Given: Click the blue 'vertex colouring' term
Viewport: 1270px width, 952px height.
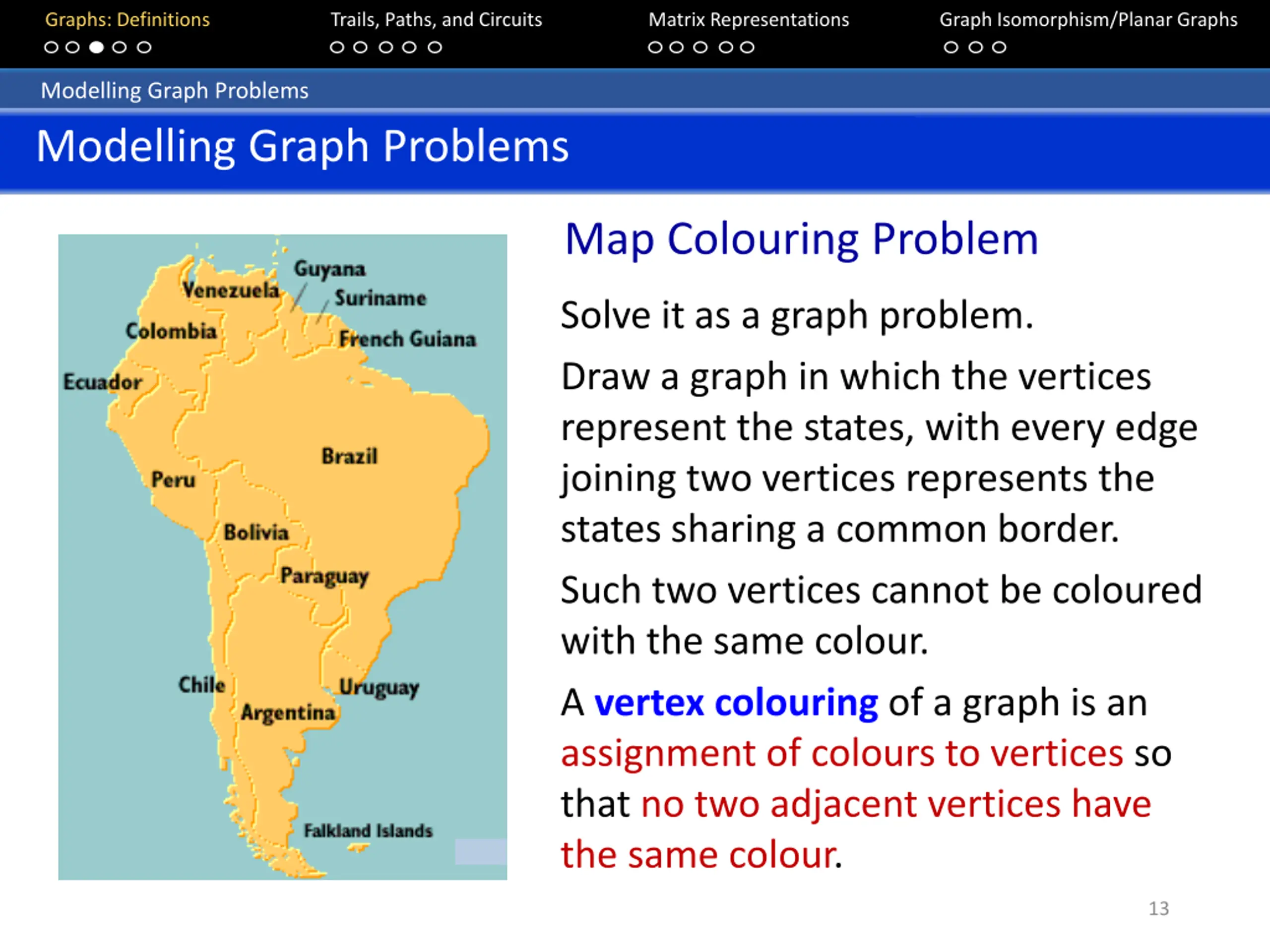Looking at the screenshot, I should tap(736, 703).
